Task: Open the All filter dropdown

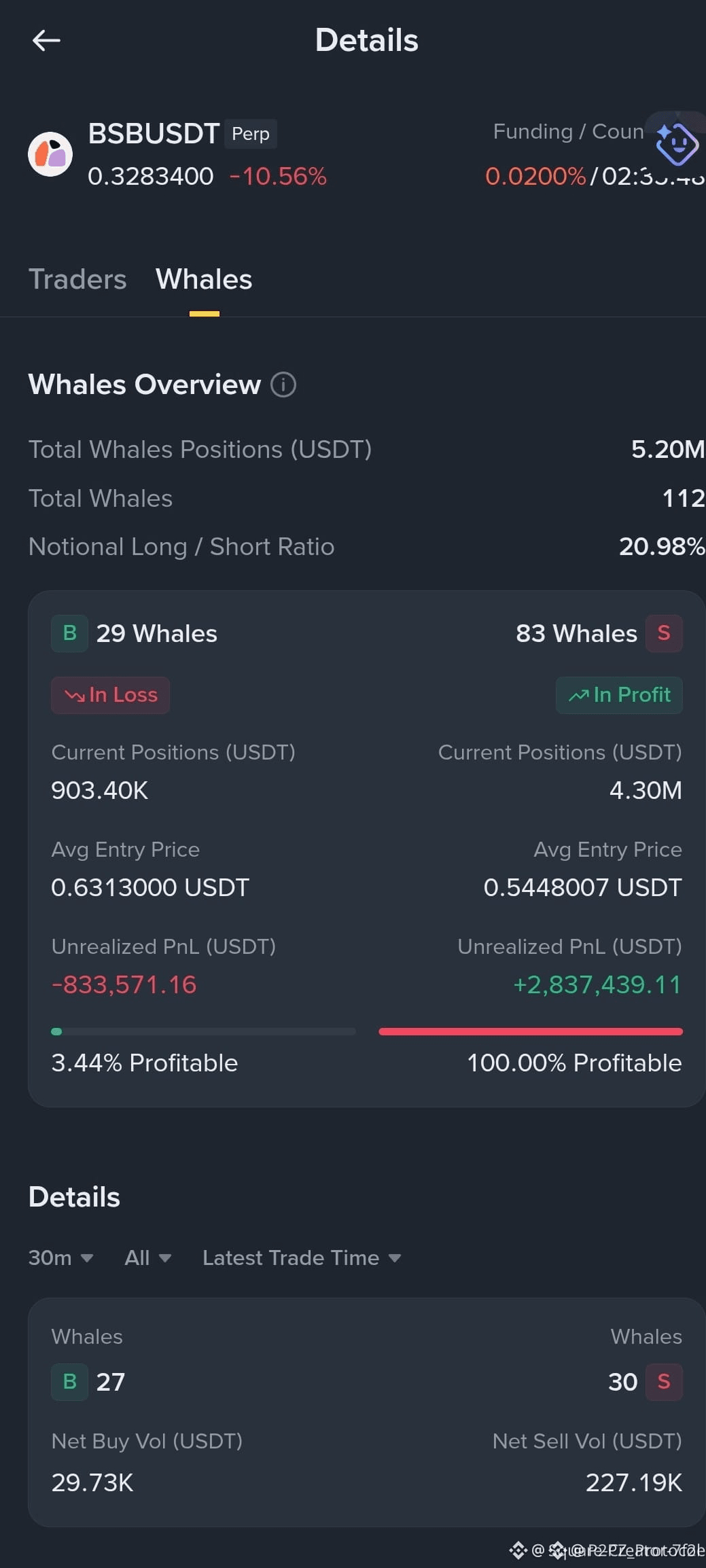Action: (147, 1258)
